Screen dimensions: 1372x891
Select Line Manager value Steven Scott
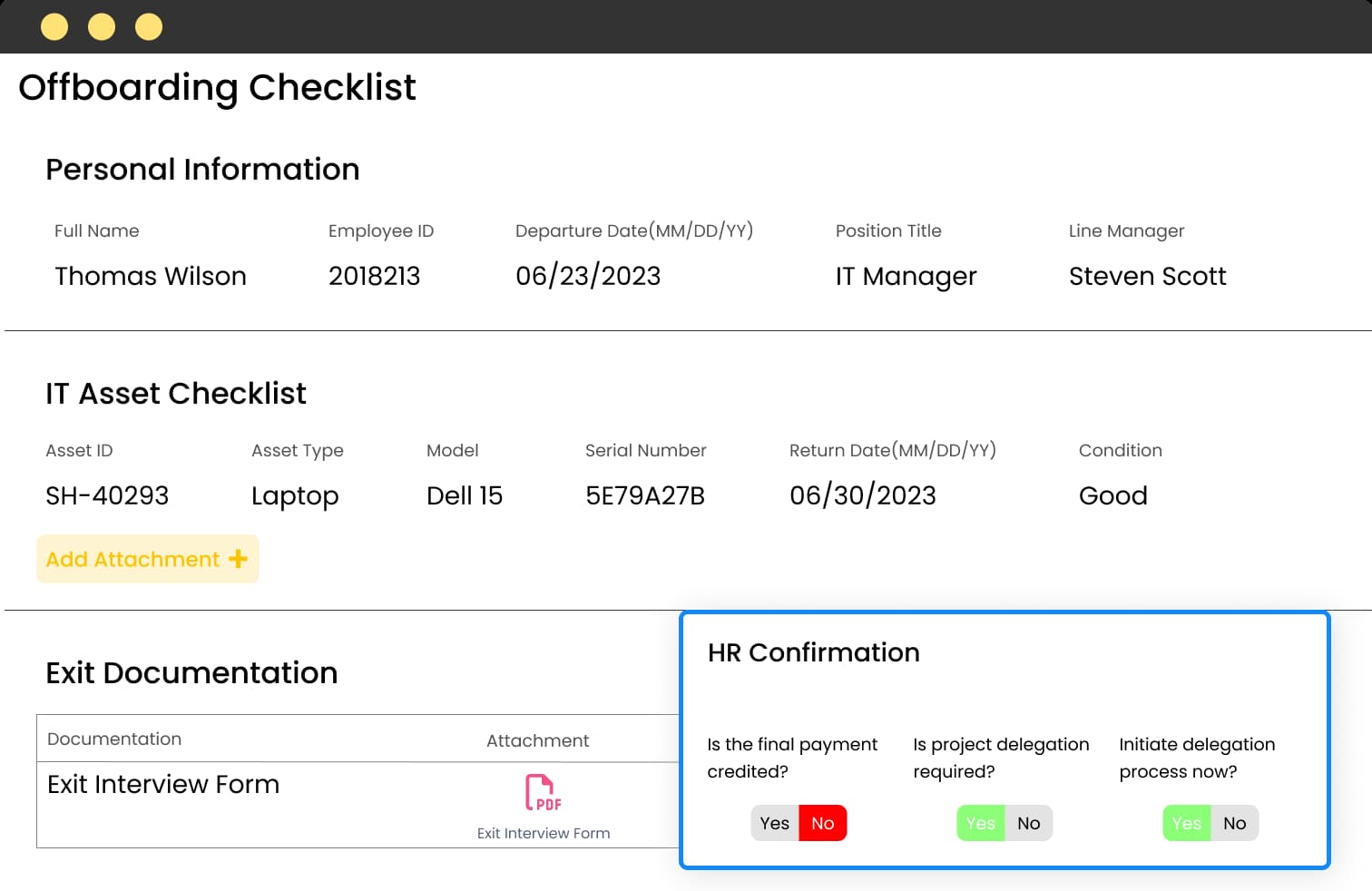click(x=1147, y=276)
